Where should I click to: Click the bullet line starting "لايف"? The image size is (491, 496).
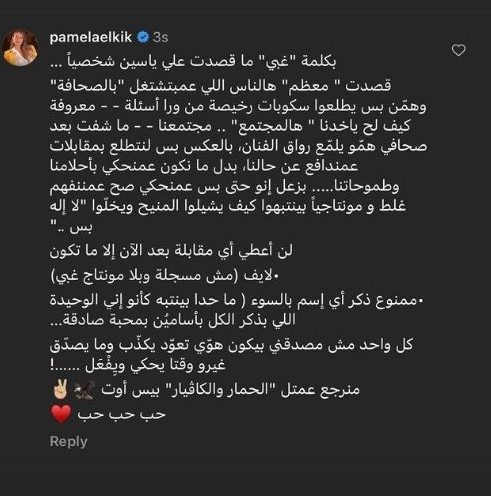165,276
